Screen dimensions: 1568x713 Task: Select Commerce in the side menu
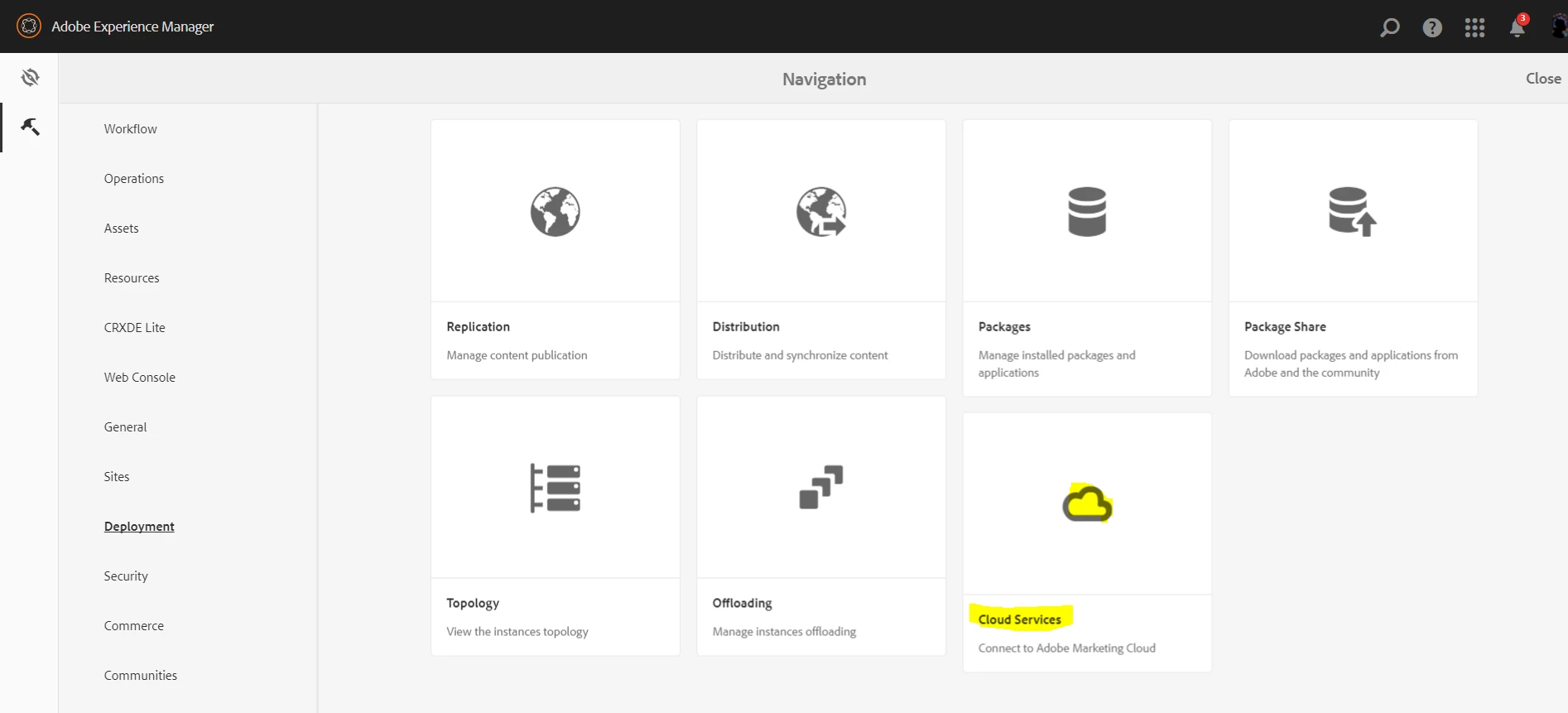point(134,625)
